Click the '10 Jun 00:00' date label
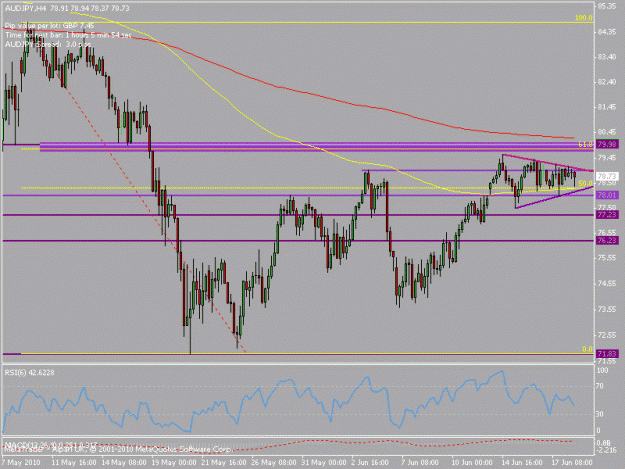Viewport: 625px width, 469px height. (x=472, y=462)
